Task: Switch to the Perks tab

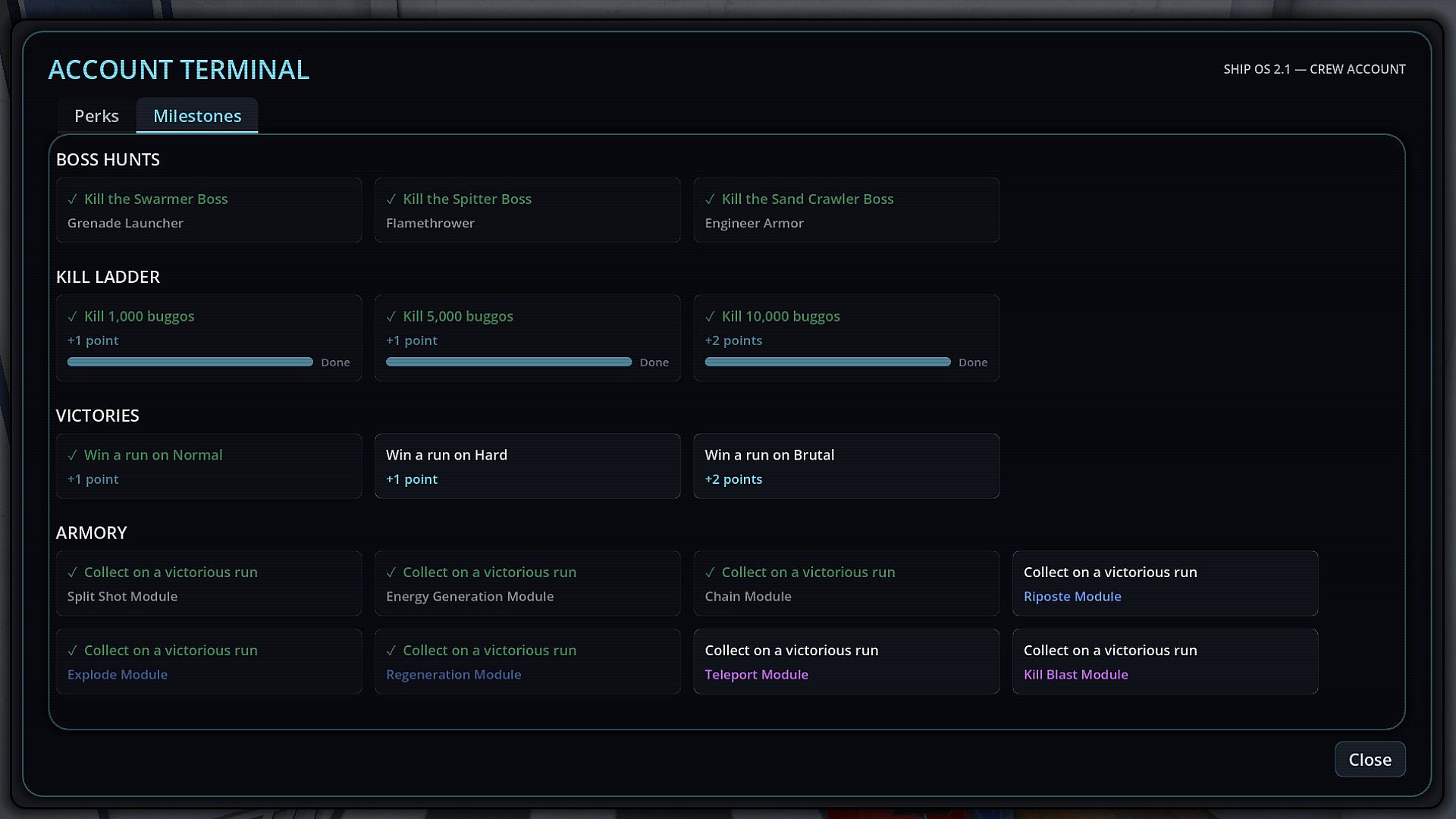Action: (x=96, y=116)
